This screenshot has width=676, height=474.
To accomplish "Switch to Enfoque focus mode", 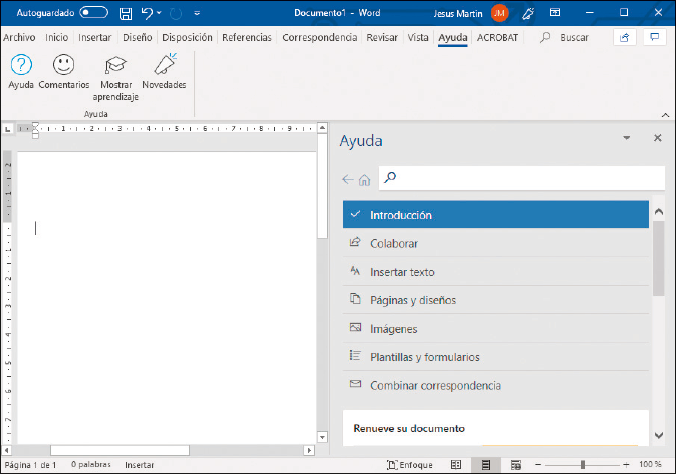I will pyautogui.click(x=410, y=465).
